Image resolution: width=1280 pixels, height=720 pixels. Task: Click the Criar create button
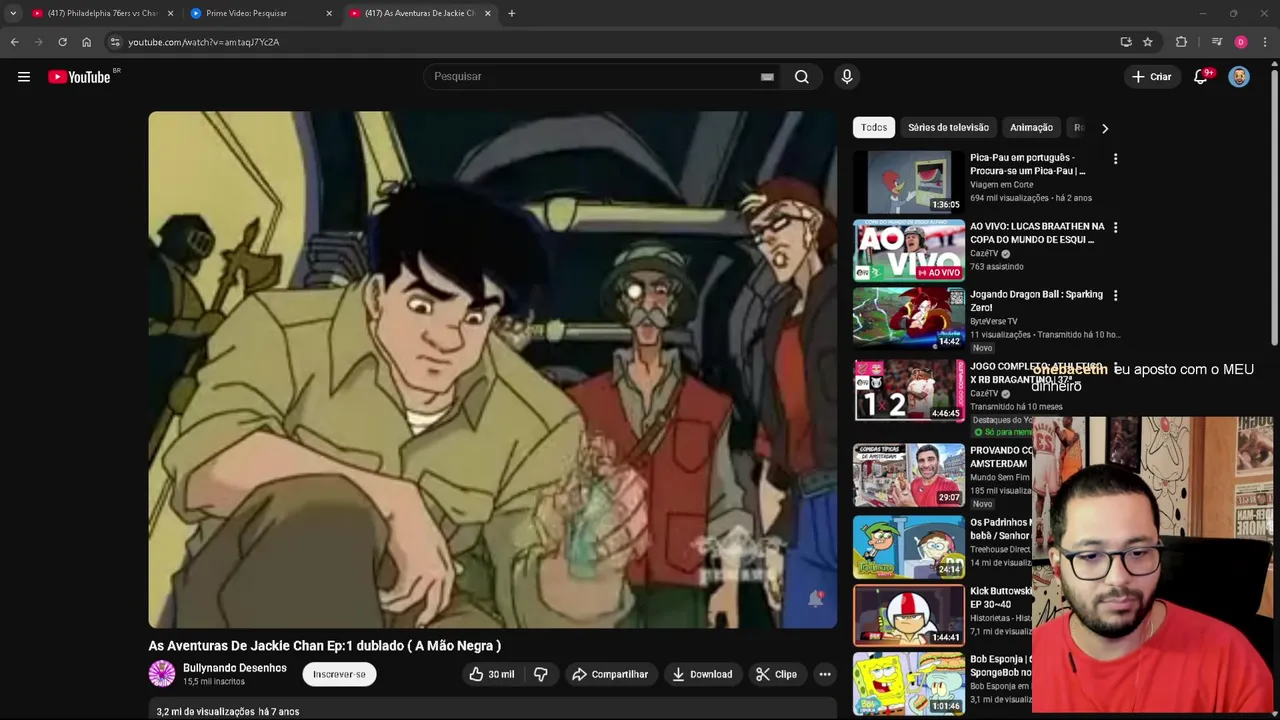1151,77
